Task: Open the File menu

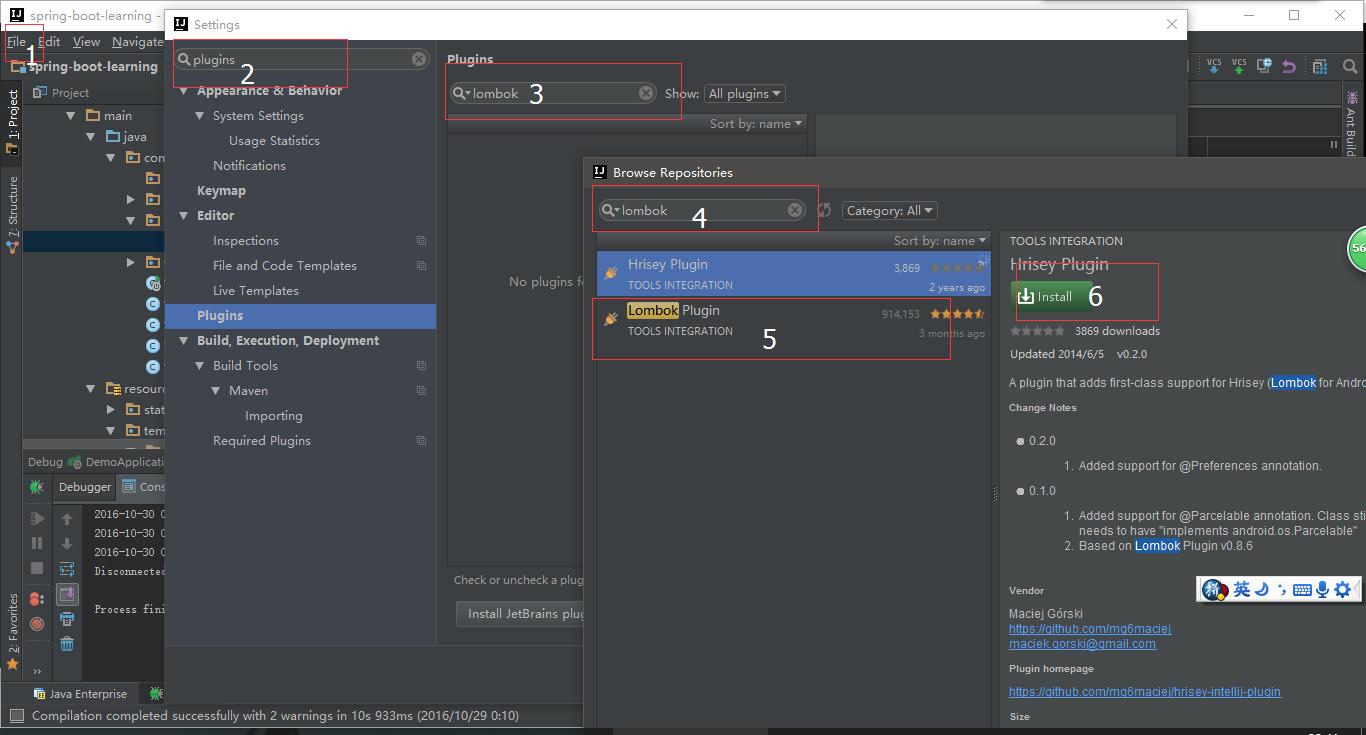Action: tap(17, 41)
